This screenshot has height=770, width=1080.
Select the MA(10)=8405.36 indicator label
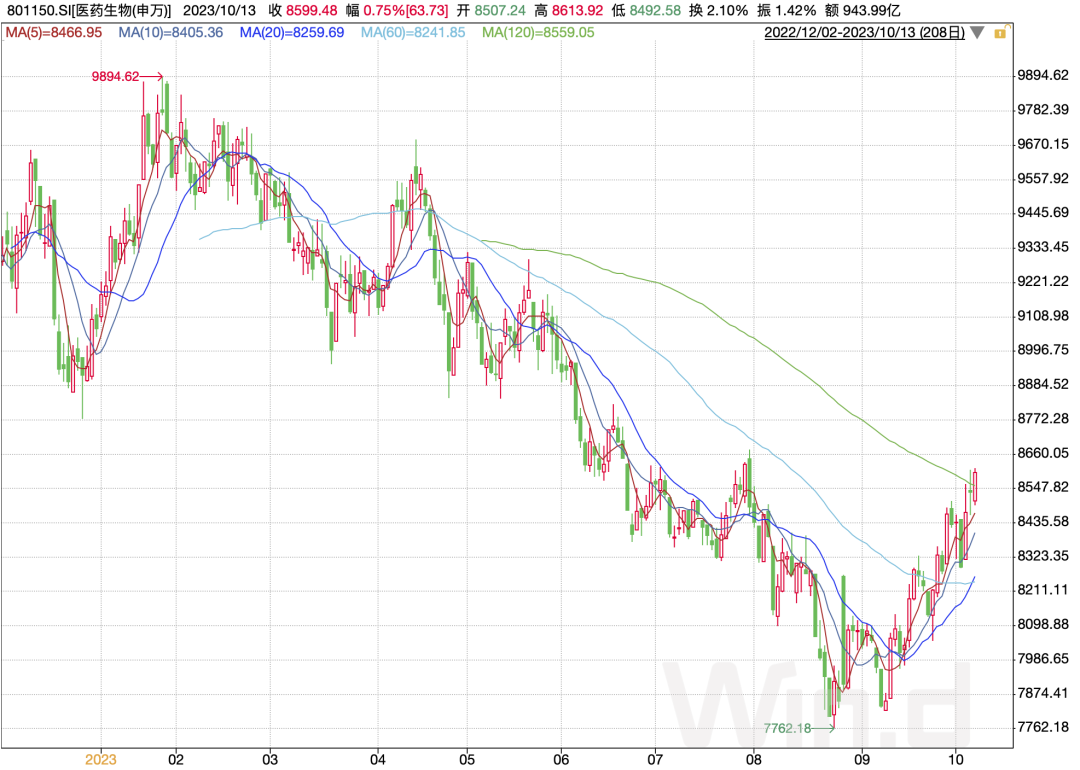pyautogui.click(x=171, y=32)
